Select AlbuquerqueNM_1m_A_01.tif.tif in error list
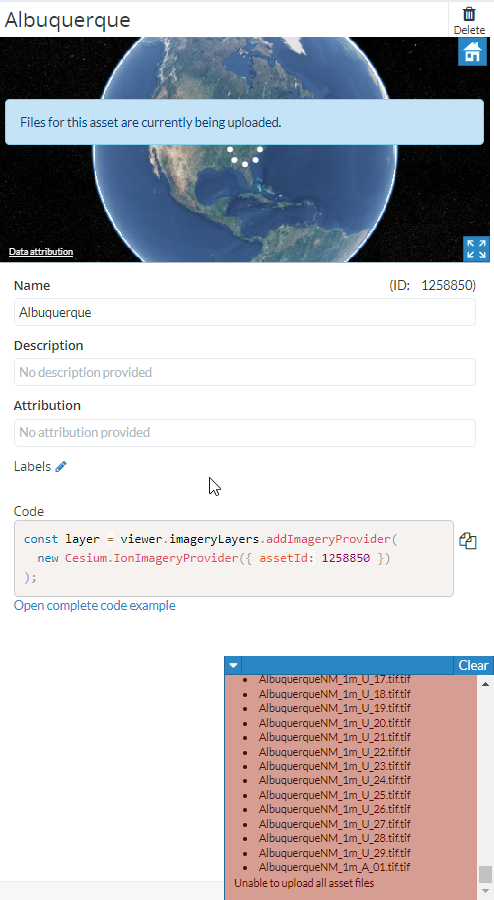Viewport: 494px width, 900px height. (x=334, y=867)
